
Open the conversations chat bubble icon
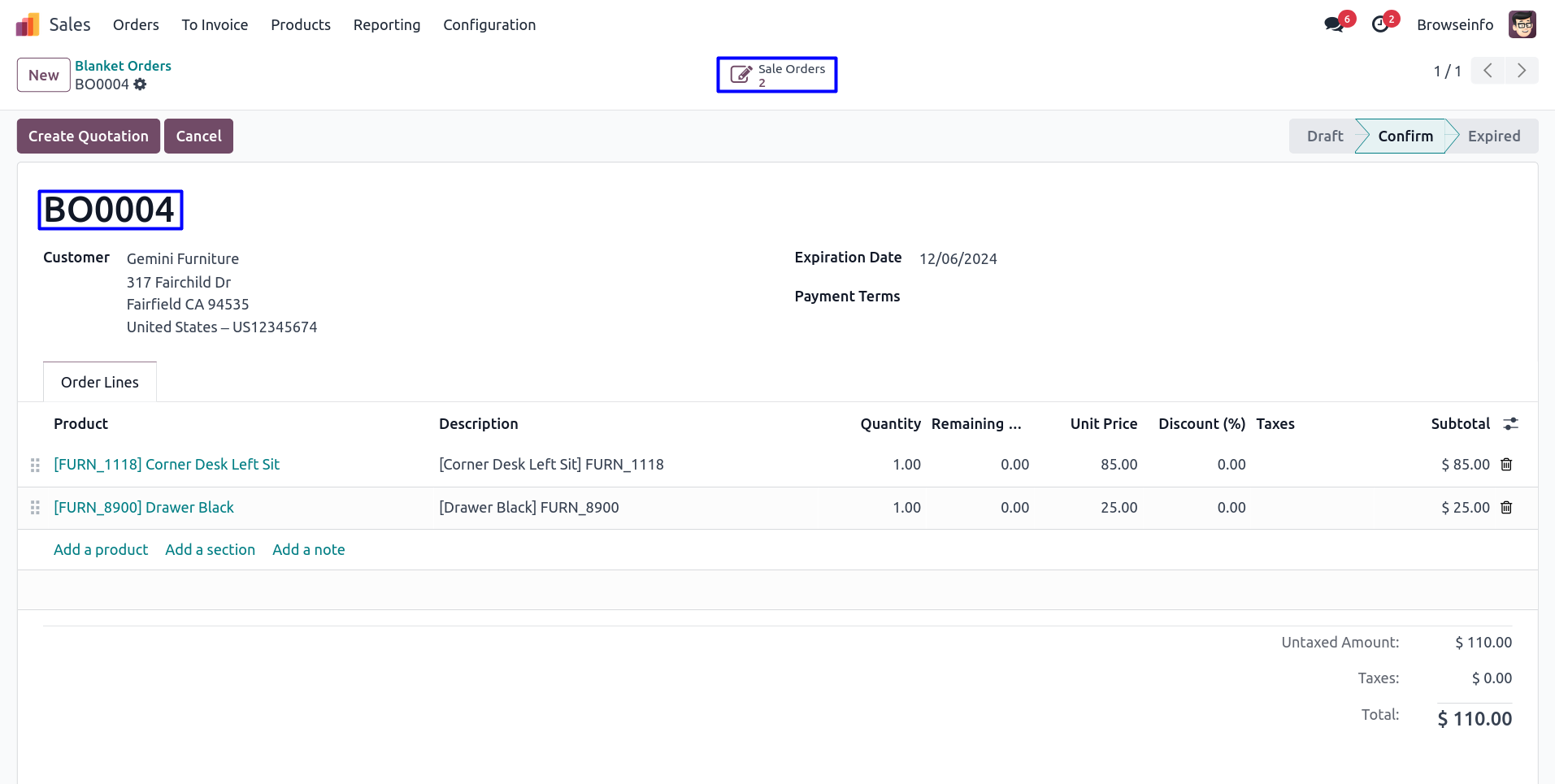point(1333,24)
